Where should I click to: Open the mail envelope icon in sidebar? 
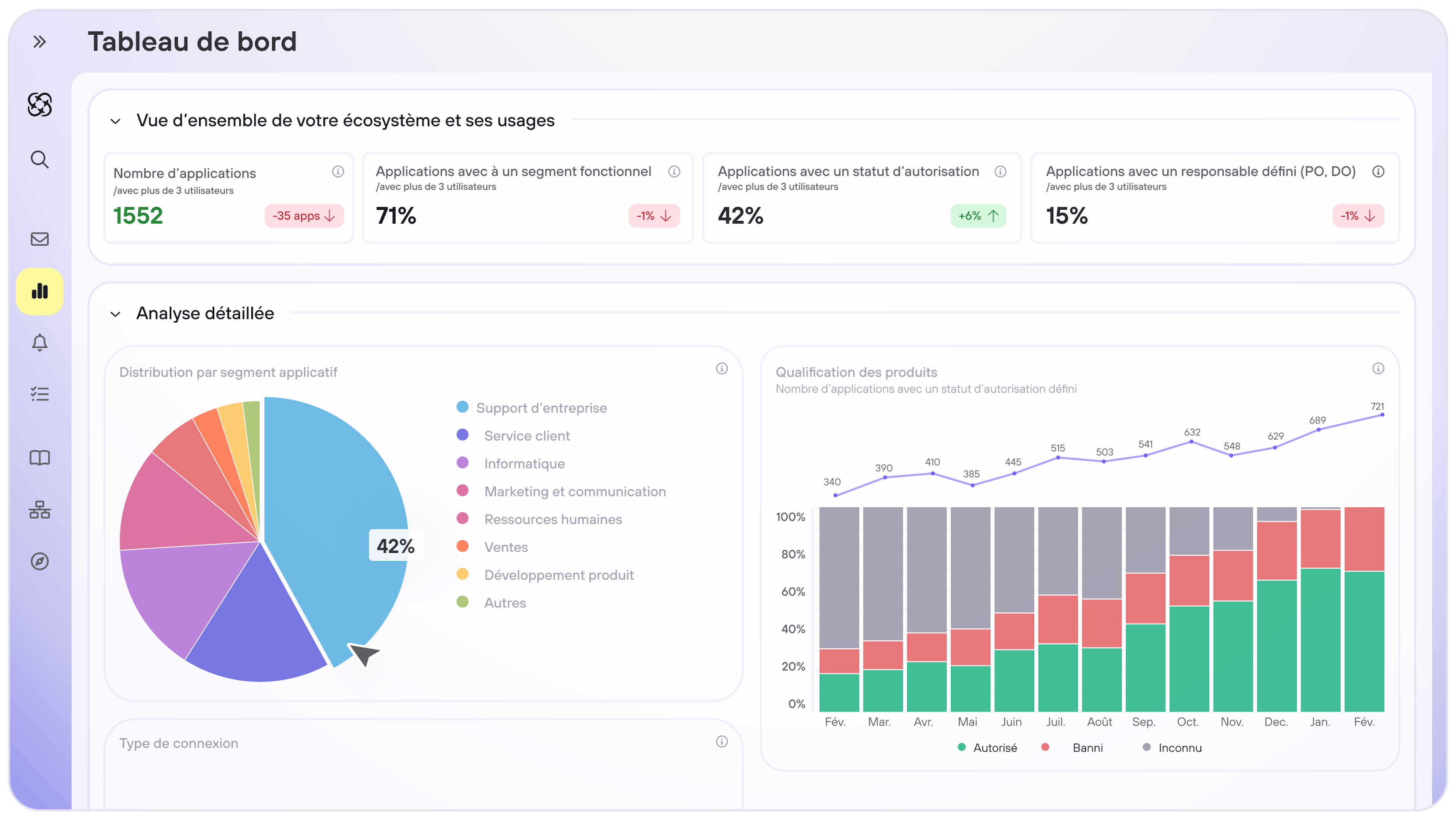point(39,239)
